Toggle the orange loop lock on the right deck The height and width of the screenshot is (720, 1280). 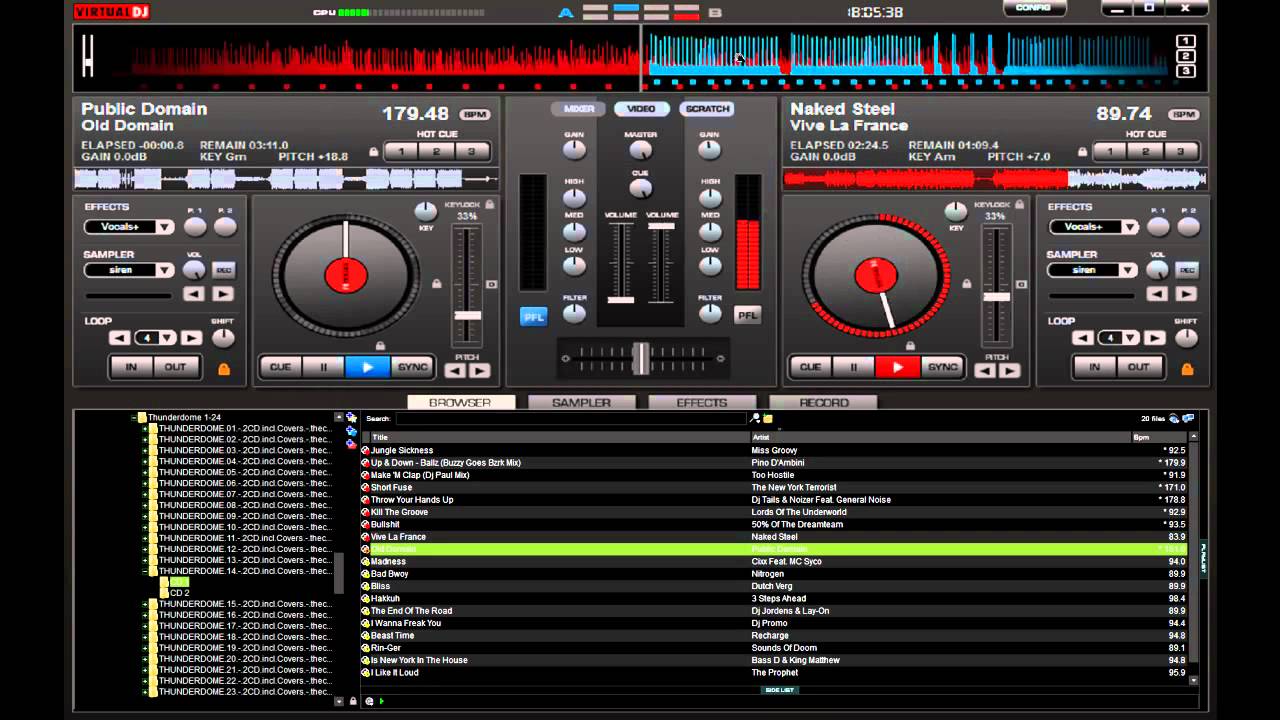click(x=1187, y=369)
